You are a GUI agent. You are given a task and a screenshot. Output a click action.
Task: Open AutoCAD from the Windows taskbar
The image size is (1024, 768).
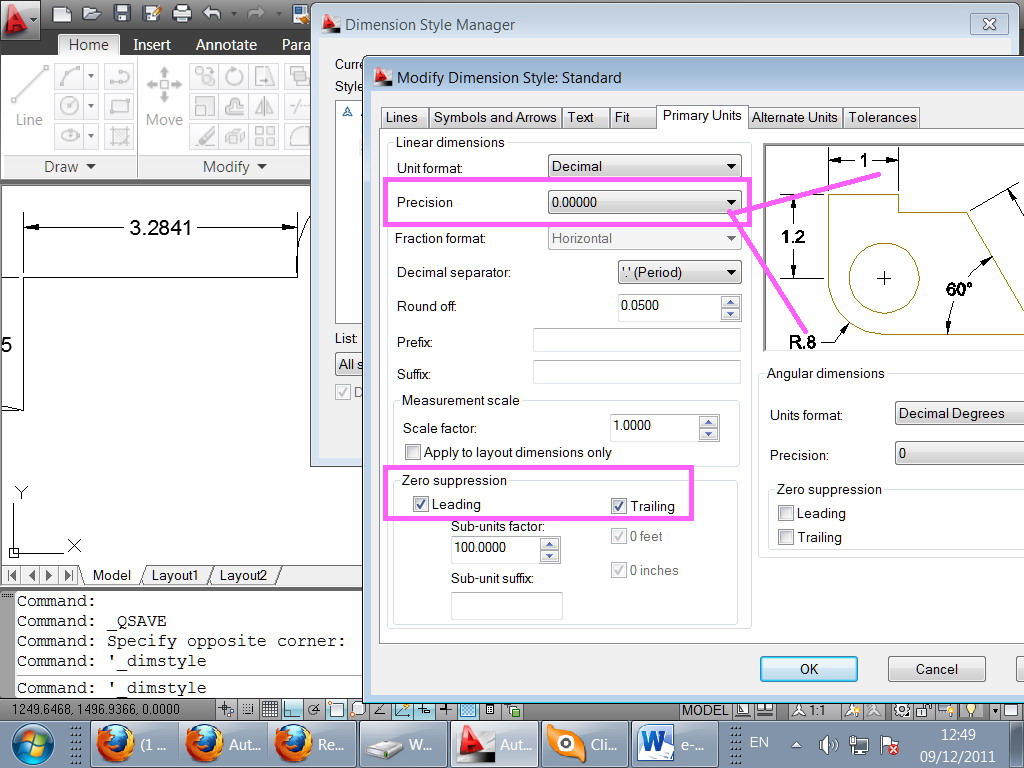(x=494, y=744)
